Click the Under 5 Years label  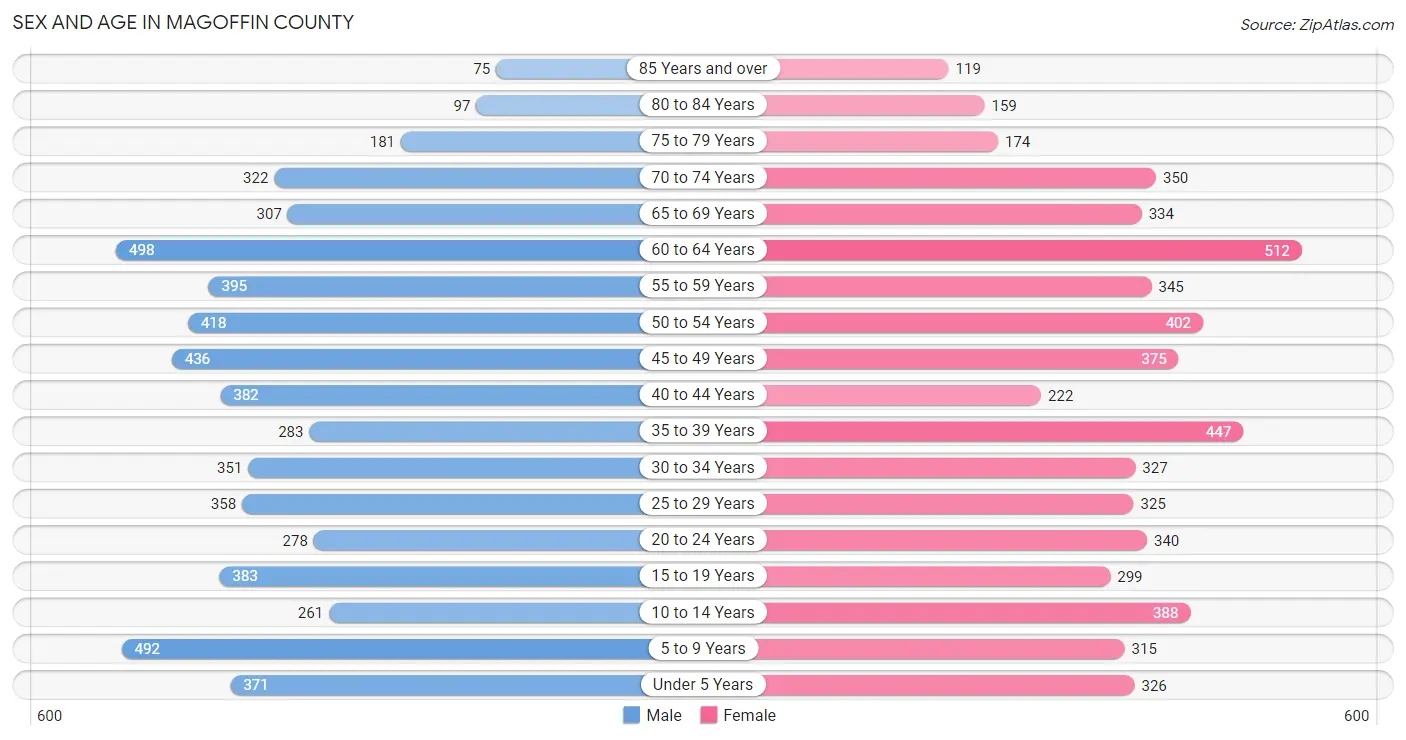click(703, 685)
